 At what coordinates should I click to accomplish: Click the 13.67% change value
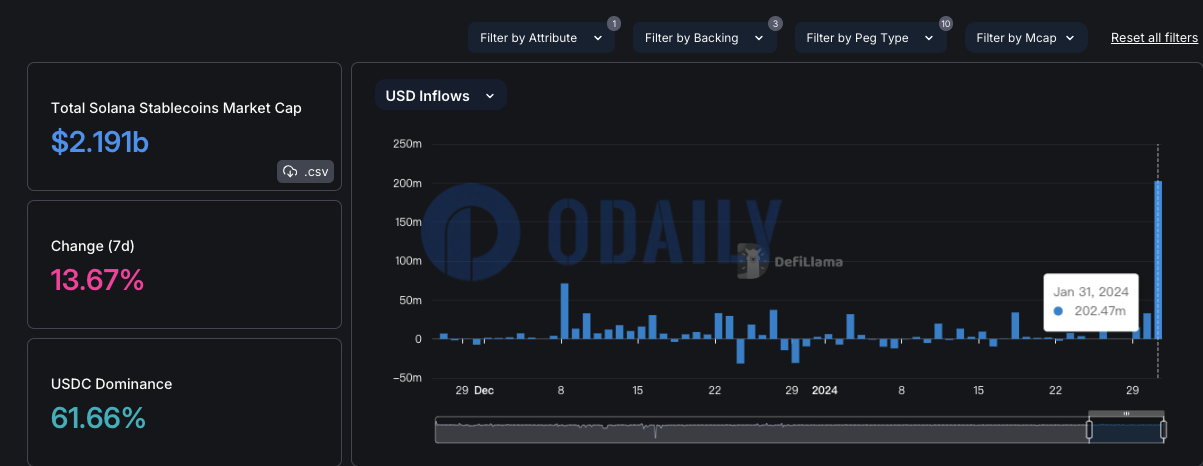(98, 280)
